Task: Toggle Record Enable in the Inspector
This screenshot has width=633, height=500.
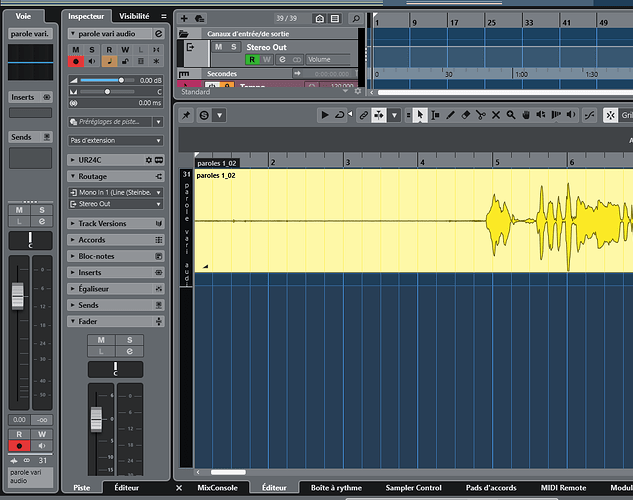Action: coord(74,61)
